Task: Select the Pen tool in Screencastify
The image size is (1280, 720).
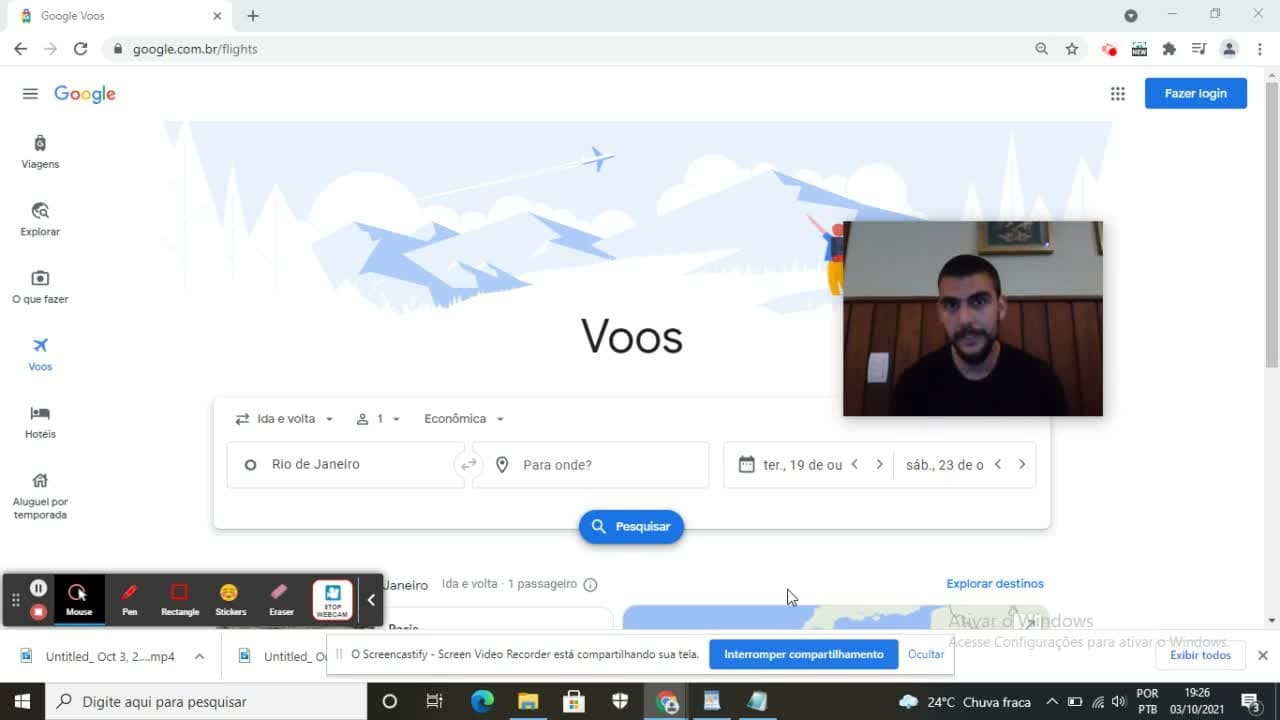Action: [x=129, y=599]
